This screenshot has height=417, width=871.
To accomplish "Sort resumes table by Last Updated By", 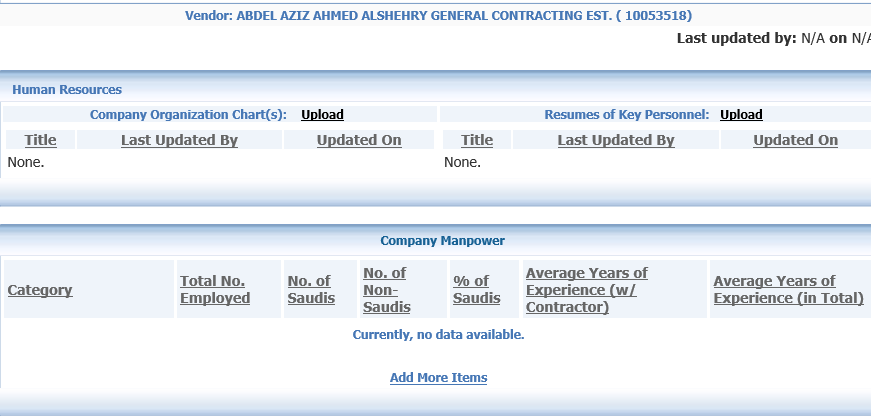I will [x=616, y=140].
